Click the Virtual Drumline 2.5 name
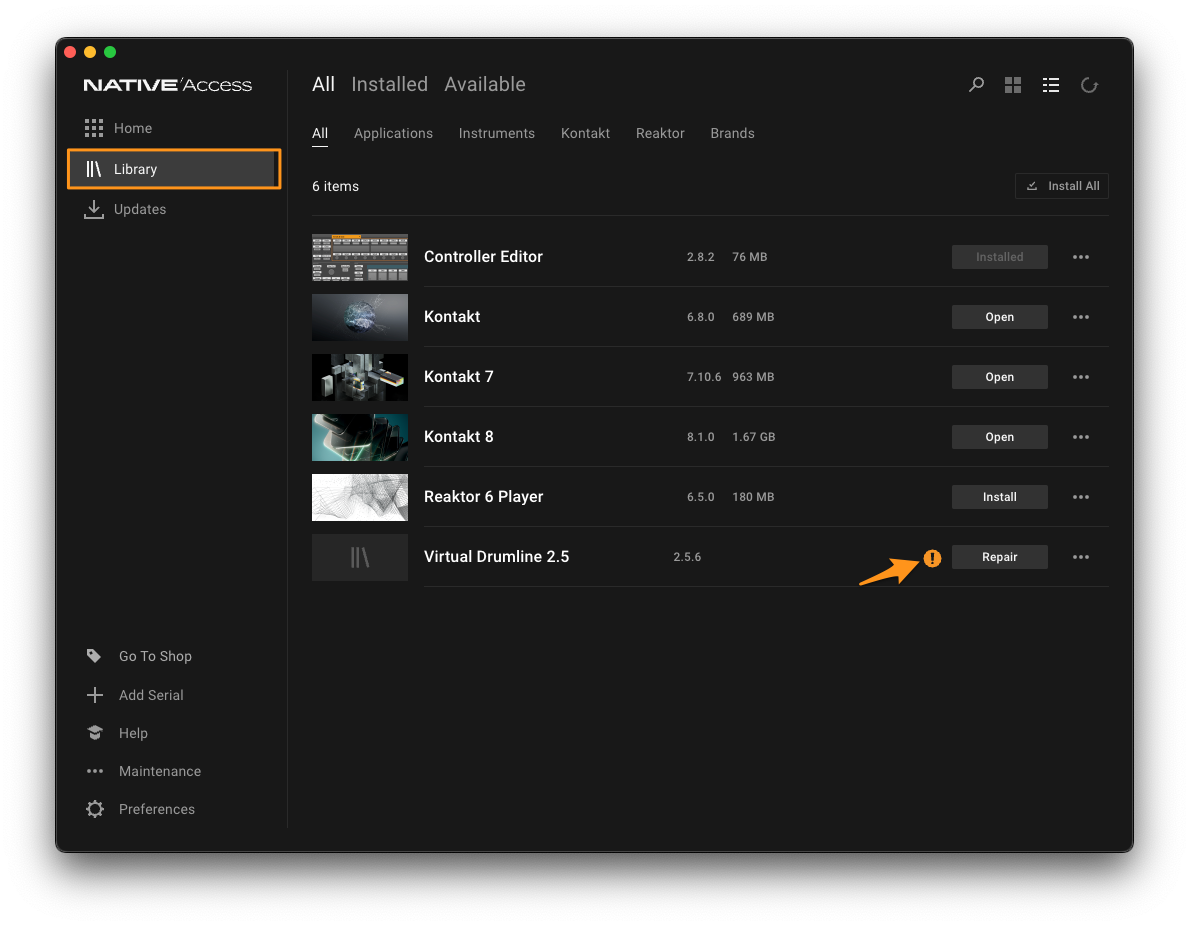The height and width of the screenshot is (926, 1189). (497, 557)
